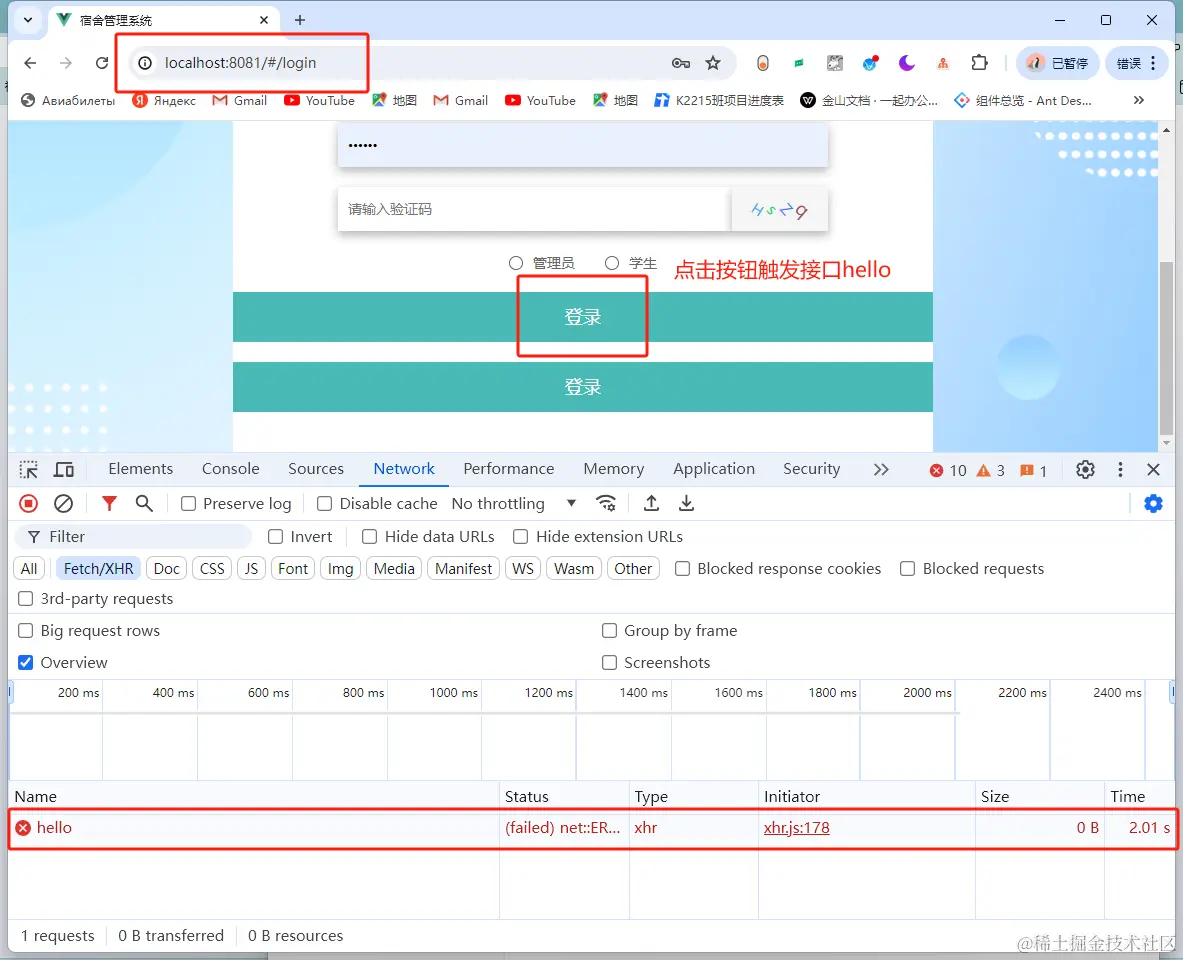Image resolution: width=1183 pixels, height=960 pixels.
Task: Select the 管理员 radio button
Action: [516, 263]
